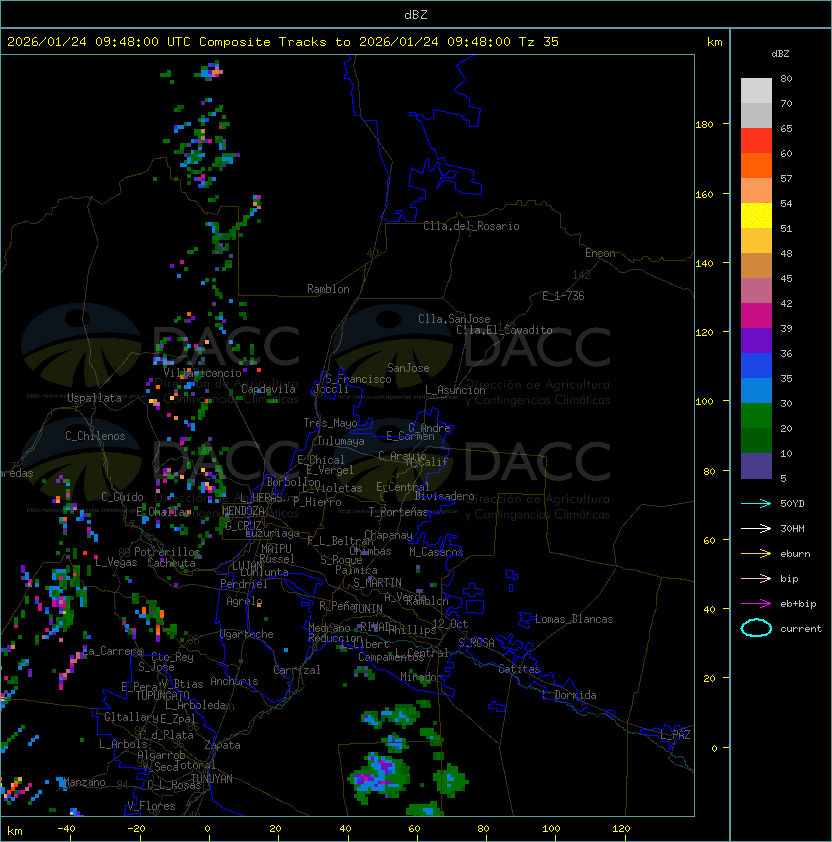Click the '-20' horizontal axis tick label
832x842 pixels.
(136, 829)
